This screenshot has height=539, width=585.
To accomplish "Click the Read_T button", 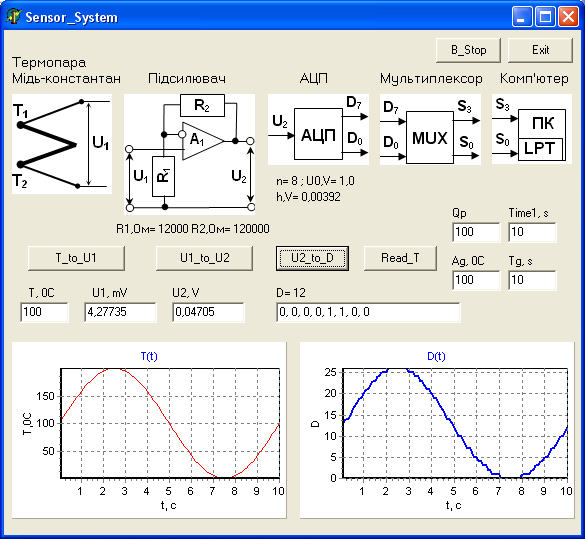I will 400,258.
